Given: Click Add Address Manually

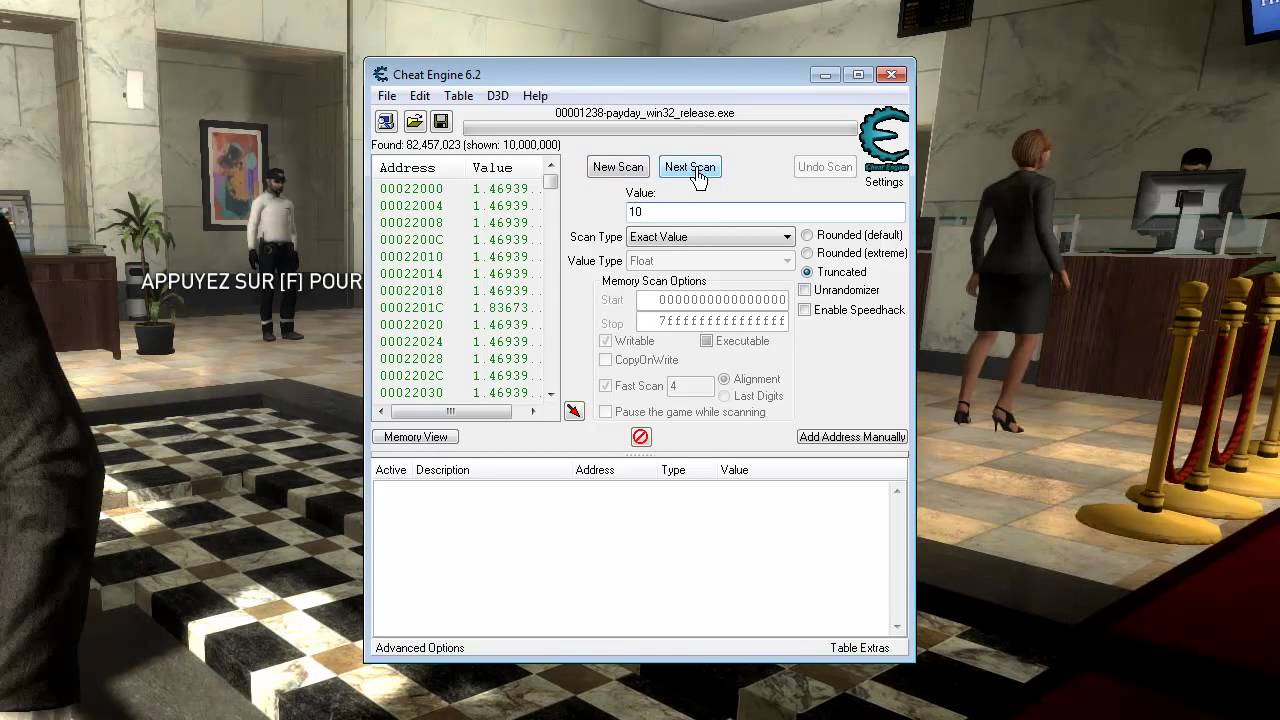Looking at the screenshot, I should [x=852, y=437].
